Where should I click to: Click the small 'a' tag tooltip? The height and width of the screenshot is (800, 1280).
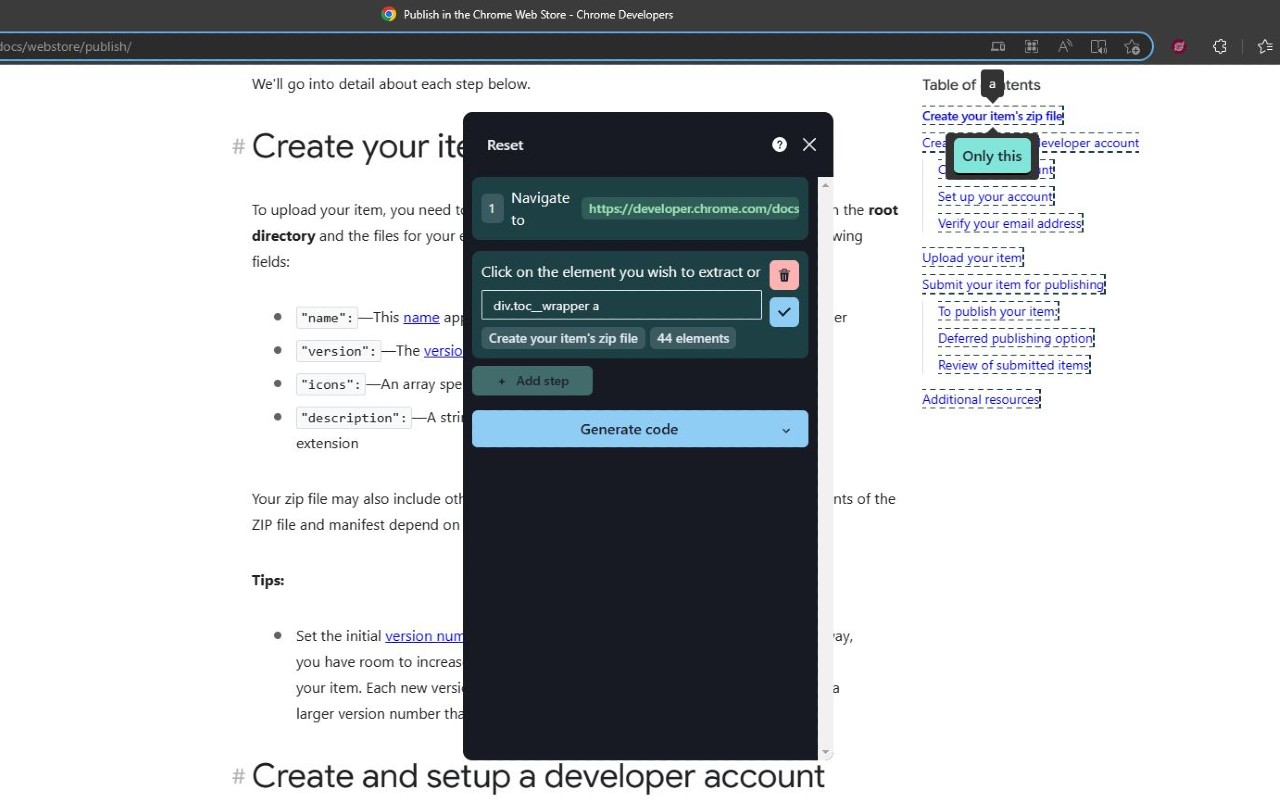click(992, 85)
